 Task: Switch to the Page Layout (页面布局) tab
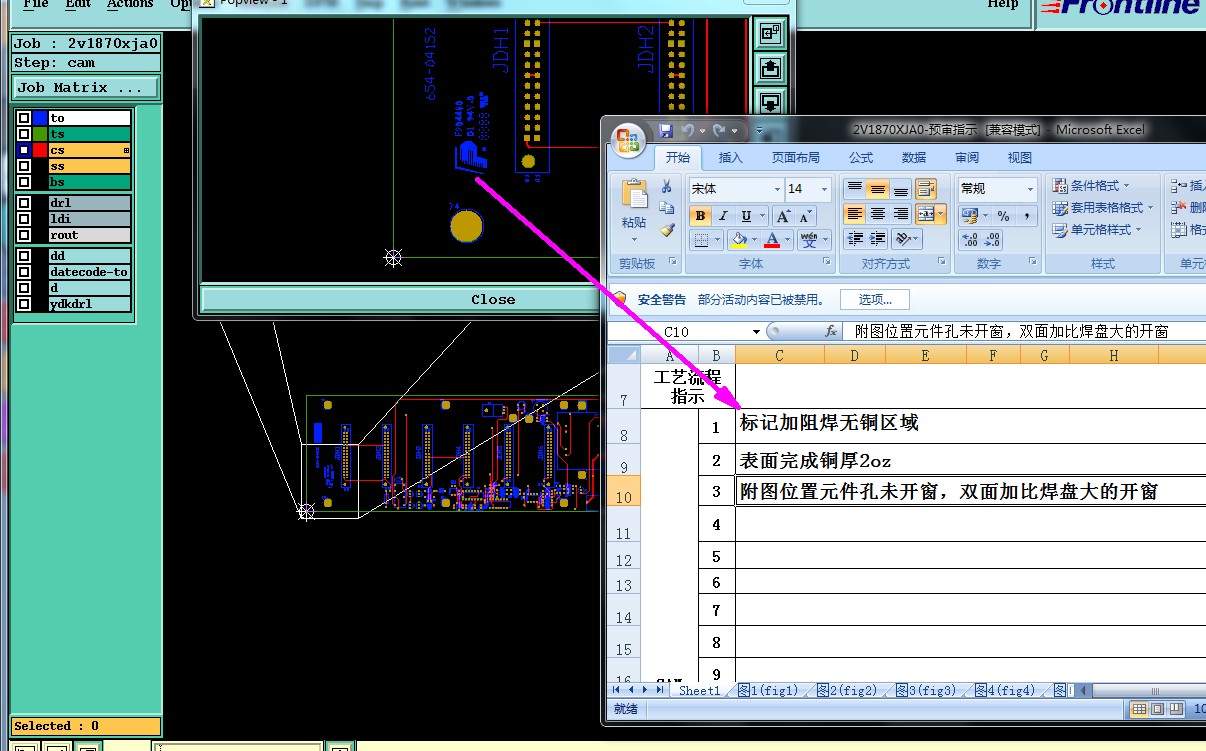(x=795, y=157)
